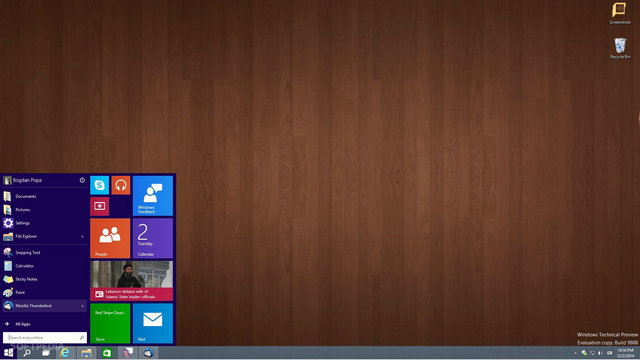Screen dimensions: 640x360
Task: Select the Screenshots desktop folder icon
Action: tap(620, 13)
